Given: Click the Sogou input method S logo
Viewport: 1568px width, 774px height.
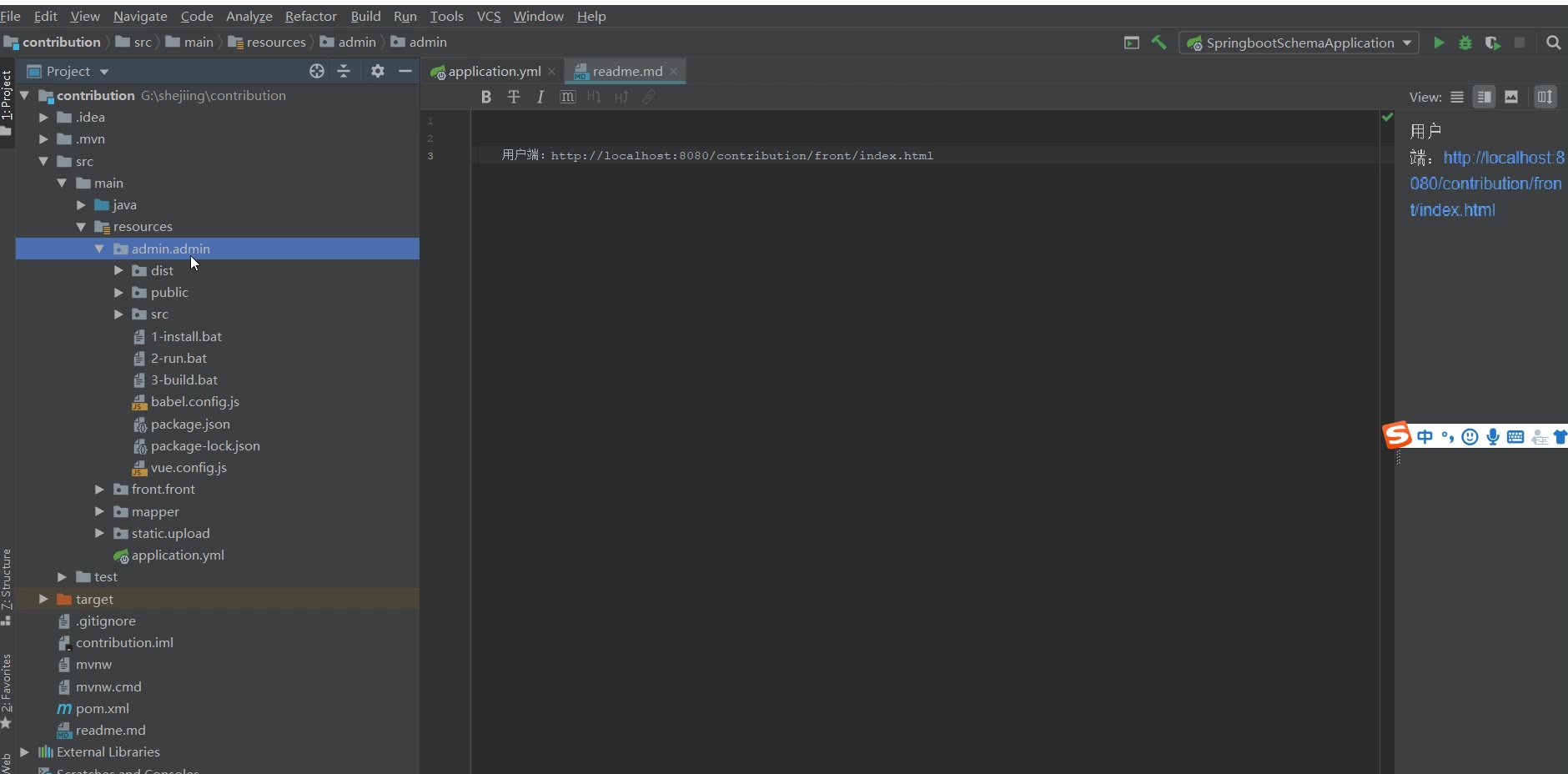Looking at the screenshot, I should click(x=1397, y=435).
